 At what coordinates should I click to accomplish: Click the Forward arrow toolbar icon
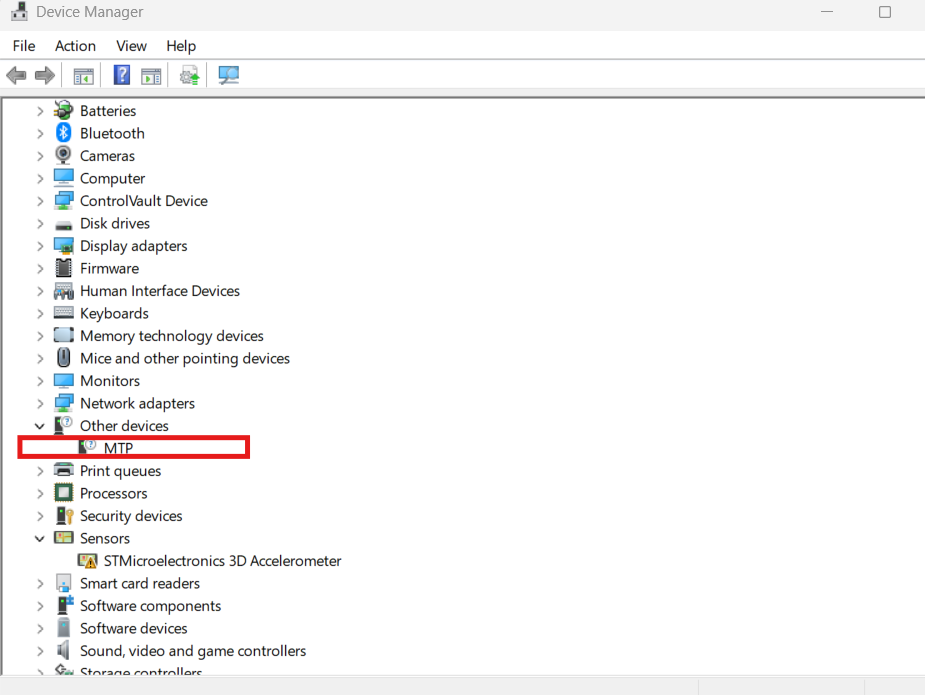pos(45,76)
